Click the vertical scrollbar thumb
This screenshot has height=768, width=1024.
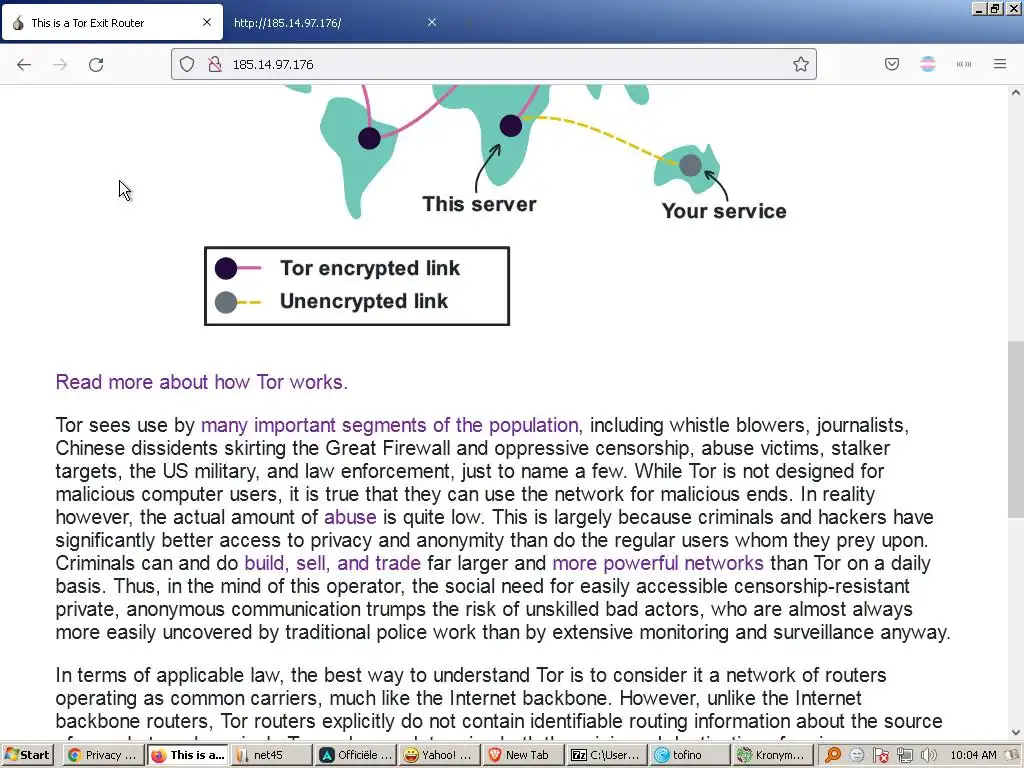point(1016,428)
